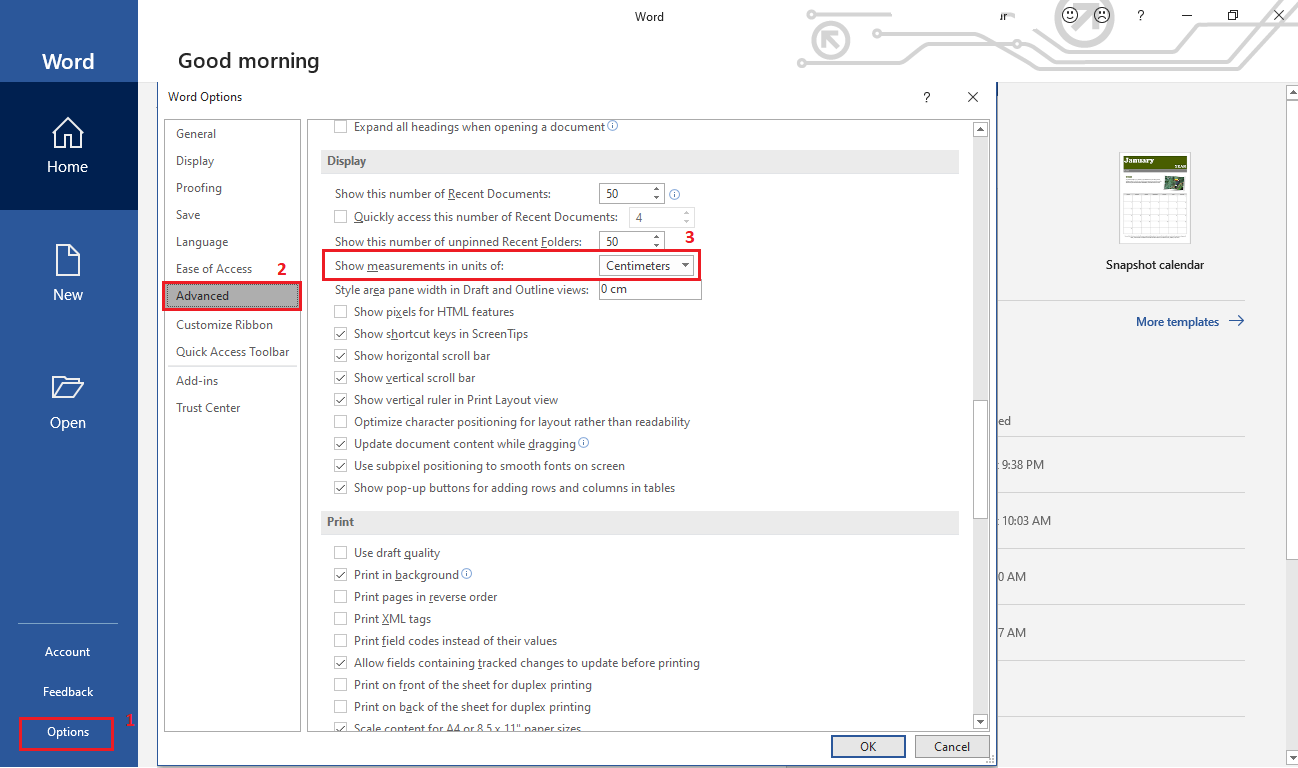Uncheck Show vertical scroll bar
The image size is (1298, 768).
340,378
